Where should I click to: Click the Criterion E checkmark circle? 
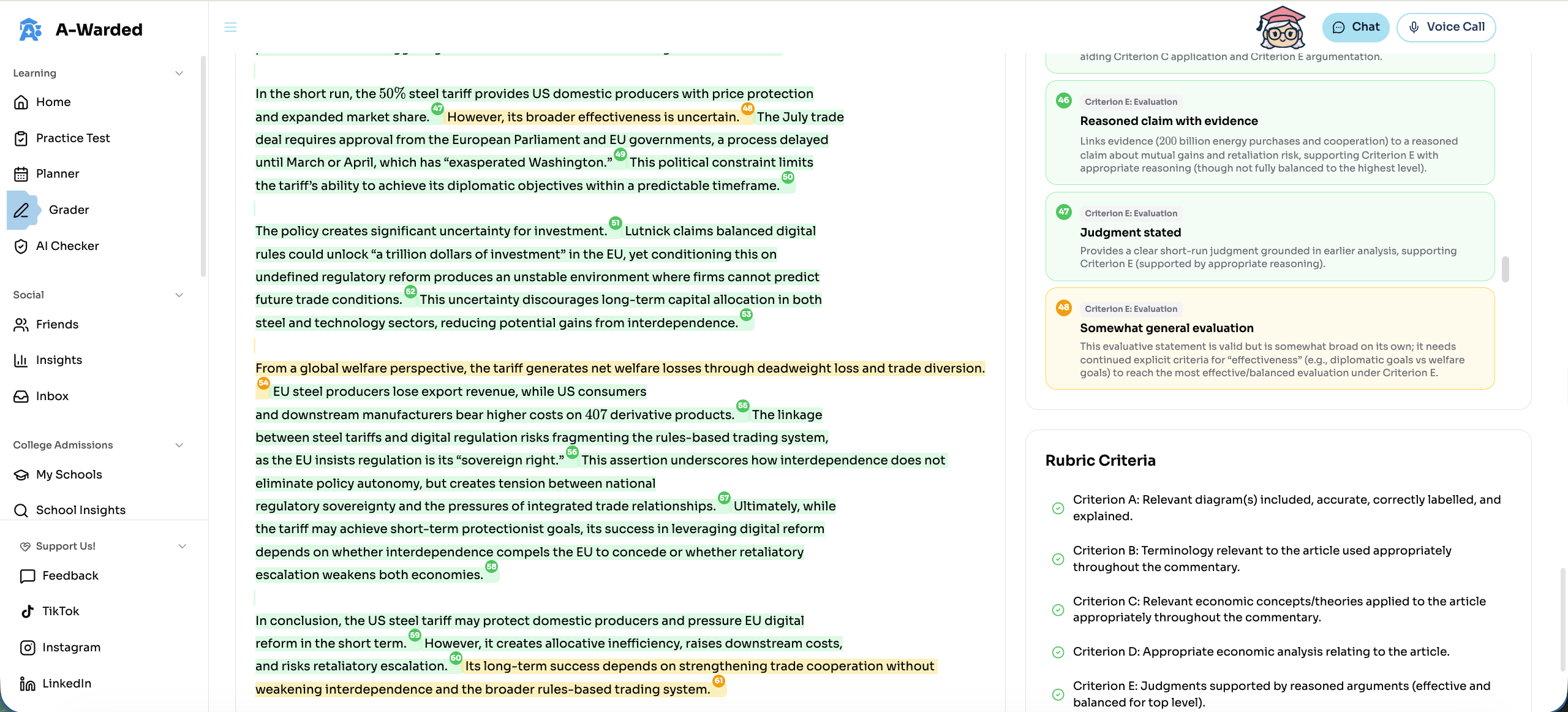click(x=1058, y=695)
